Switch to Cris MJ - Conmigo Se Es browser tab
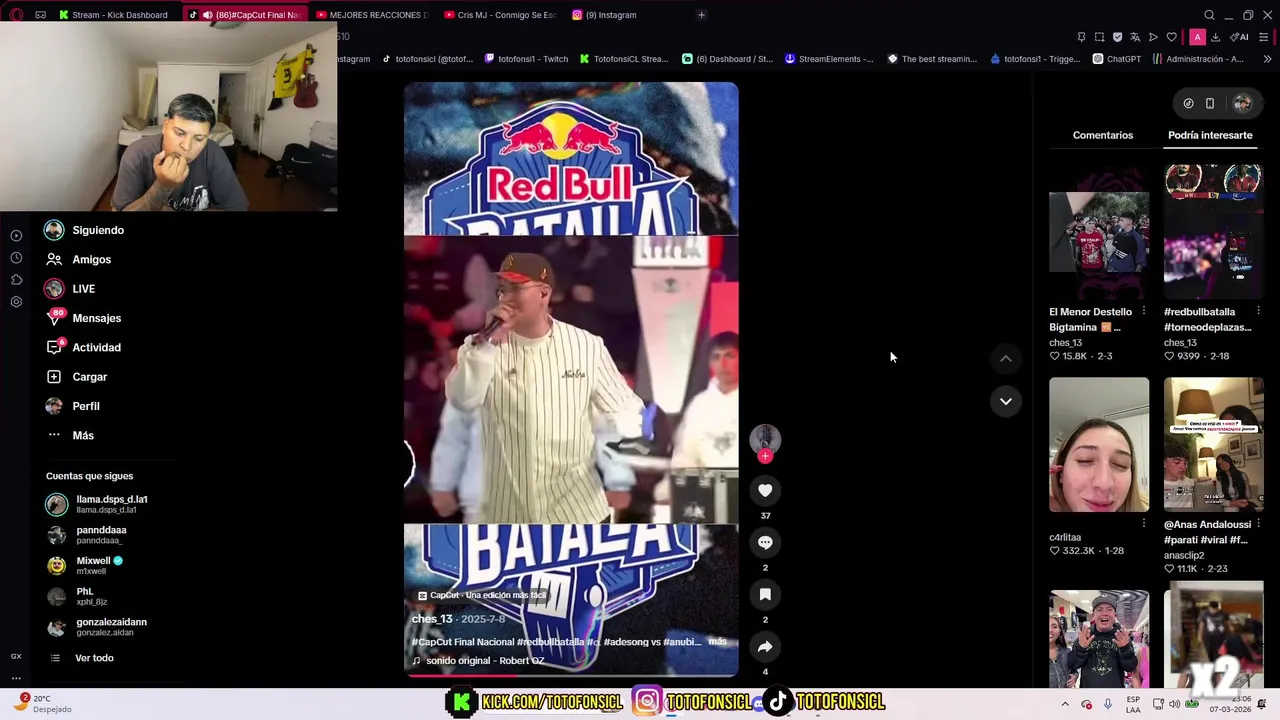Screen dimensions: 1280x720 pyautogui.click(x=499, y=15)
